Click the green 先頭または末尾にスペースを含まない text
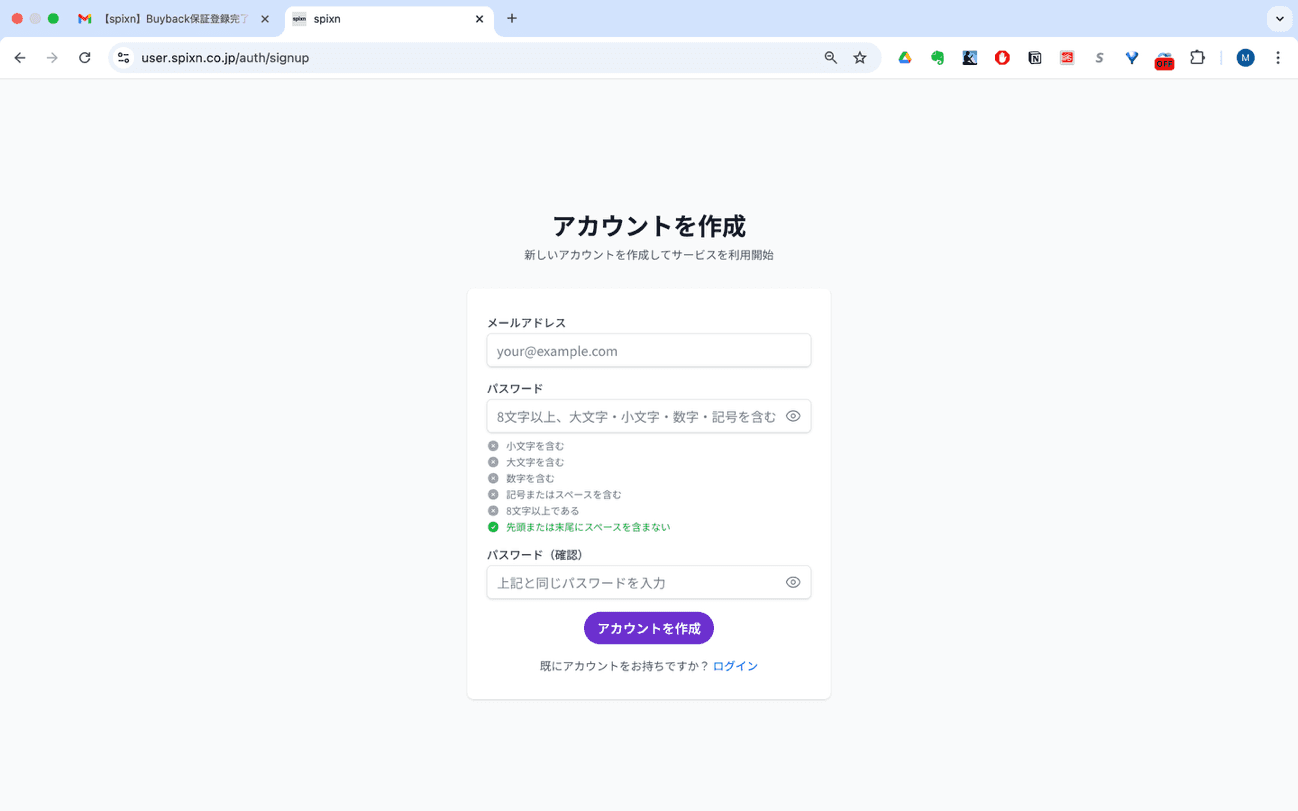The height and width of the screenshot is (811, 1298). tap(588, 527)
